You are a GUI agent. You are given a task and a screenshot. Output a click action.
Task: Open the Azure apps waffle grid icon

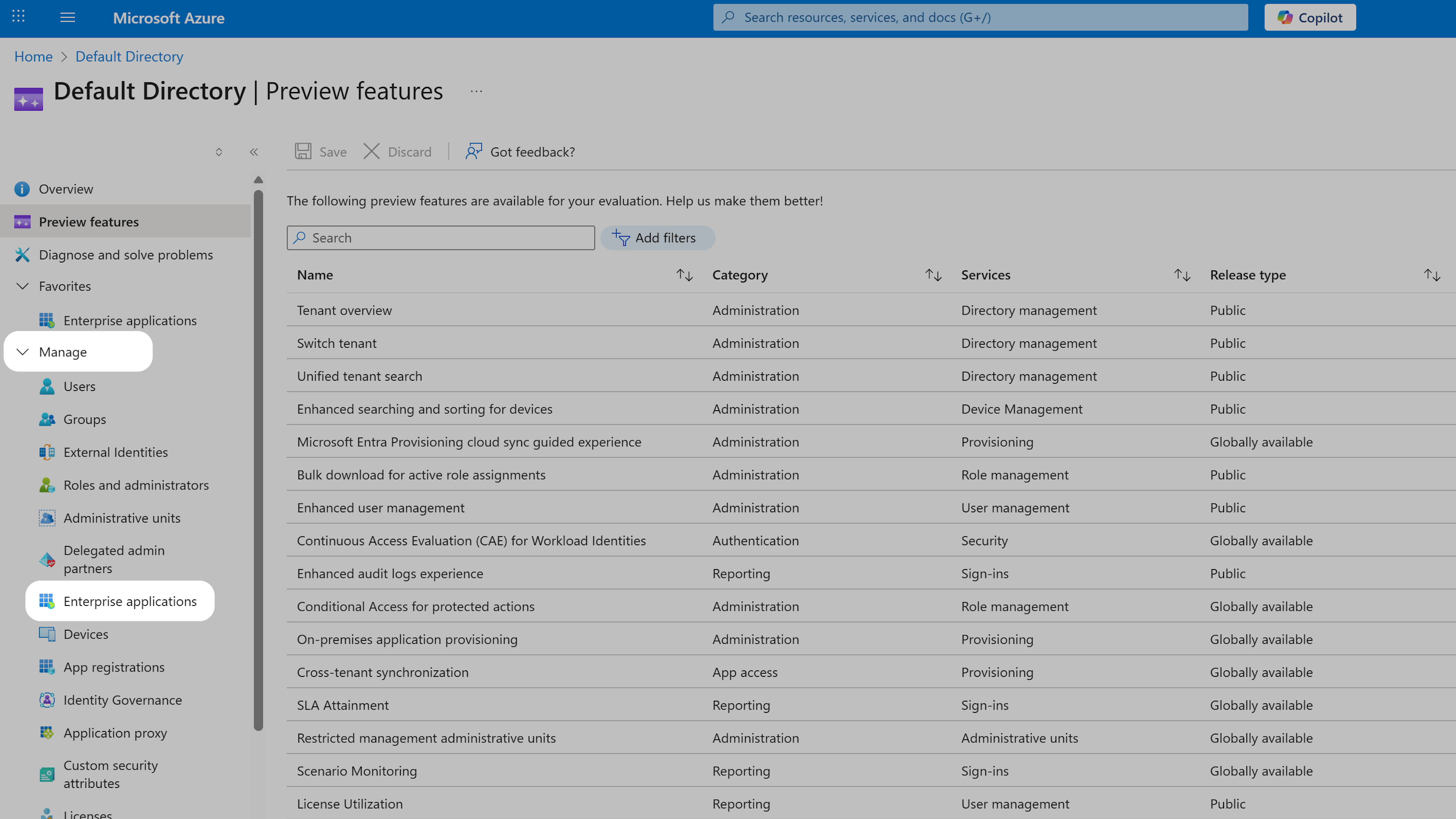point(18,17)
